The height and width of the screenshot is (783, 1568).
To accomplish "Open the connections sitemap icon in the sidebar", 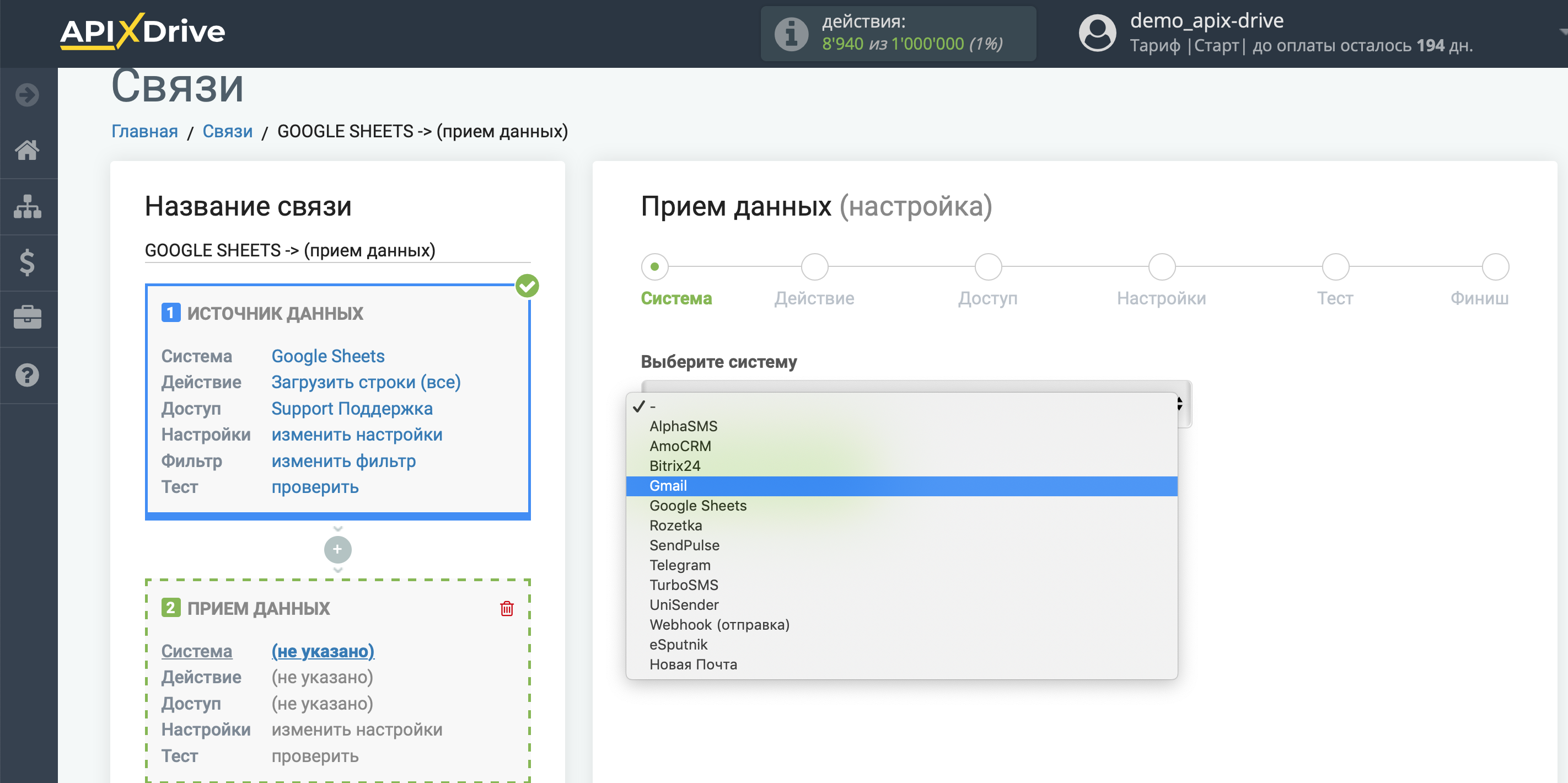I will [x=28, y=206].
